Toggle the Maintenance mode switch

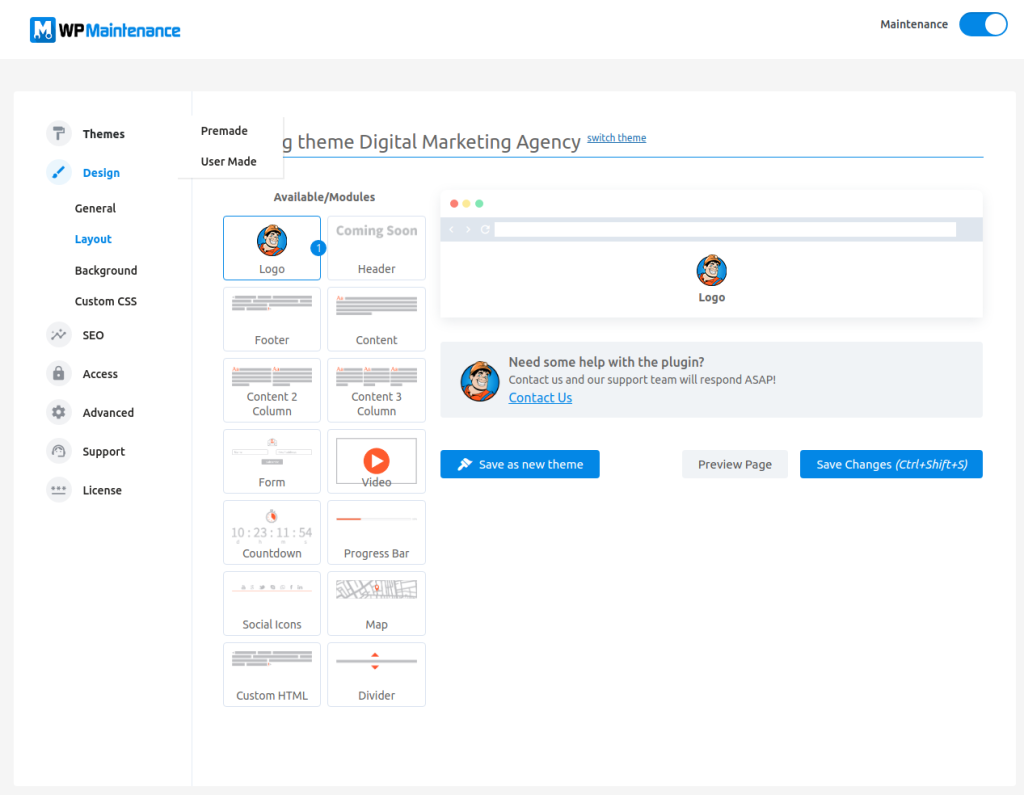point(983,24)
